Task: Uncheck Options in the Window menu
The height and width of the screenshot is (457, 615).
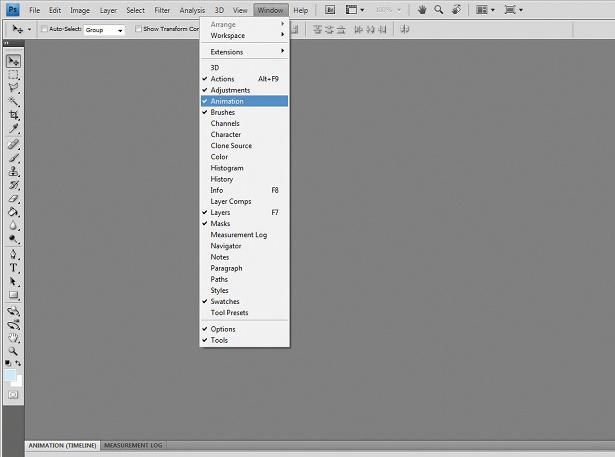Action: point(244,329)
